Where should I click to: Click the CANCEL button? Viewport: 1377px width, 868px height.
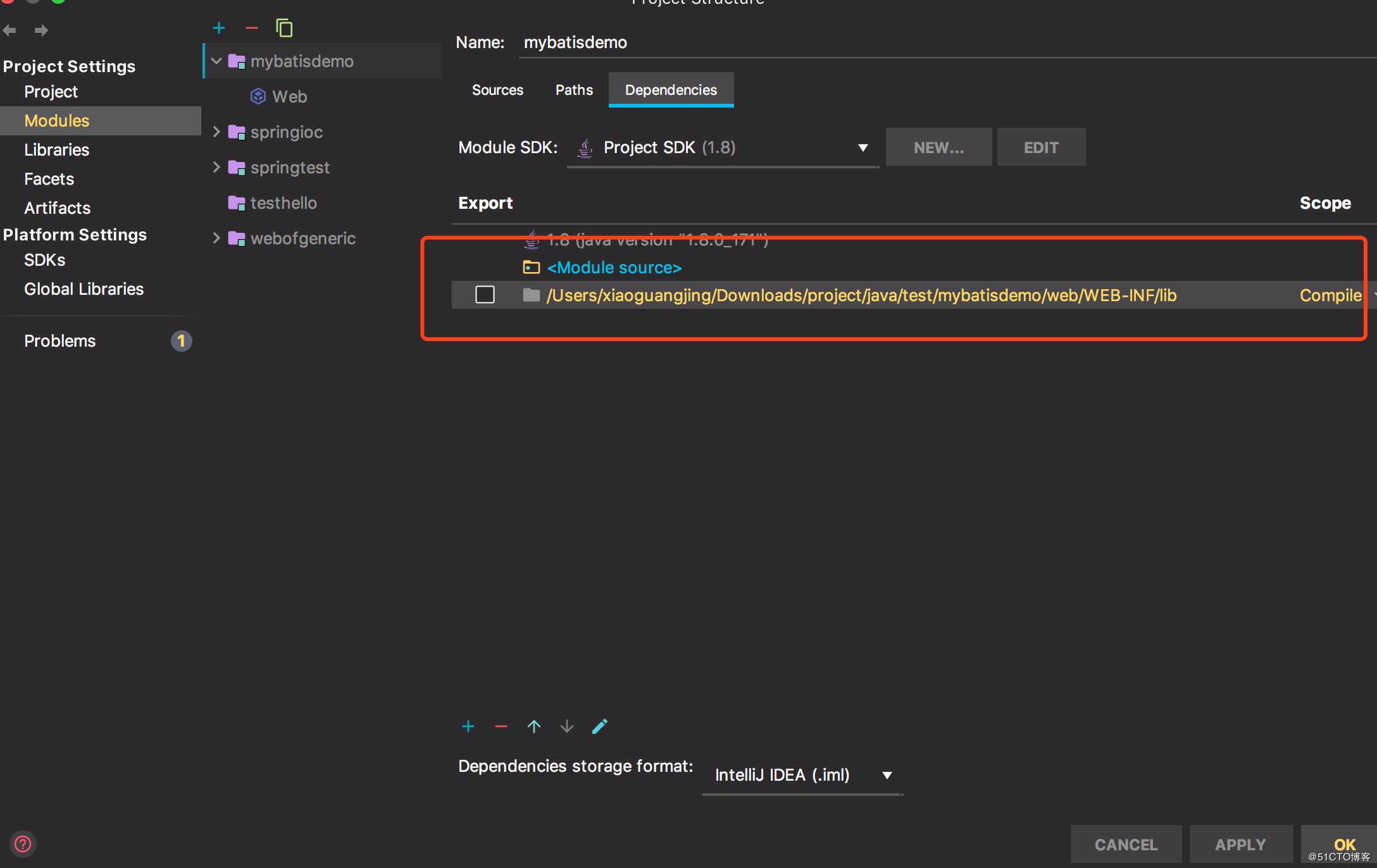[x=1126, y=844]
